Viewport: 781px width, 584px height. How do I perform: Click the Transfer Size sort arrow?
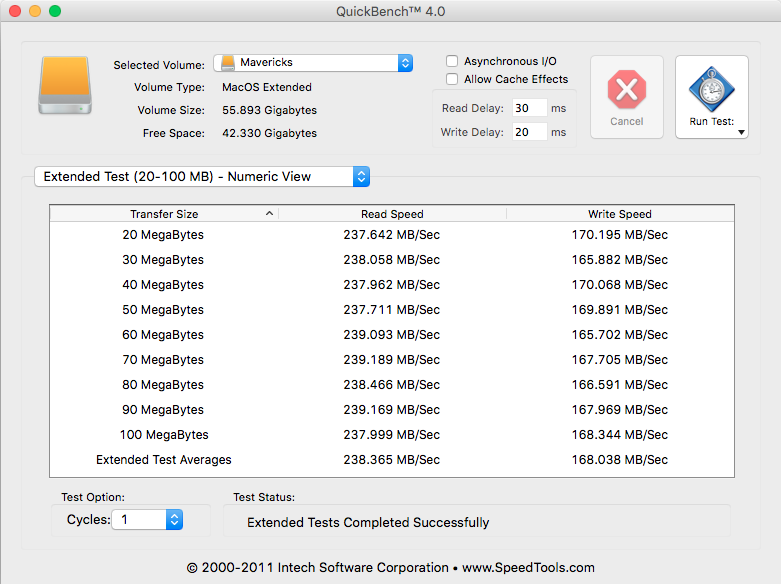(x=269, y=213)
